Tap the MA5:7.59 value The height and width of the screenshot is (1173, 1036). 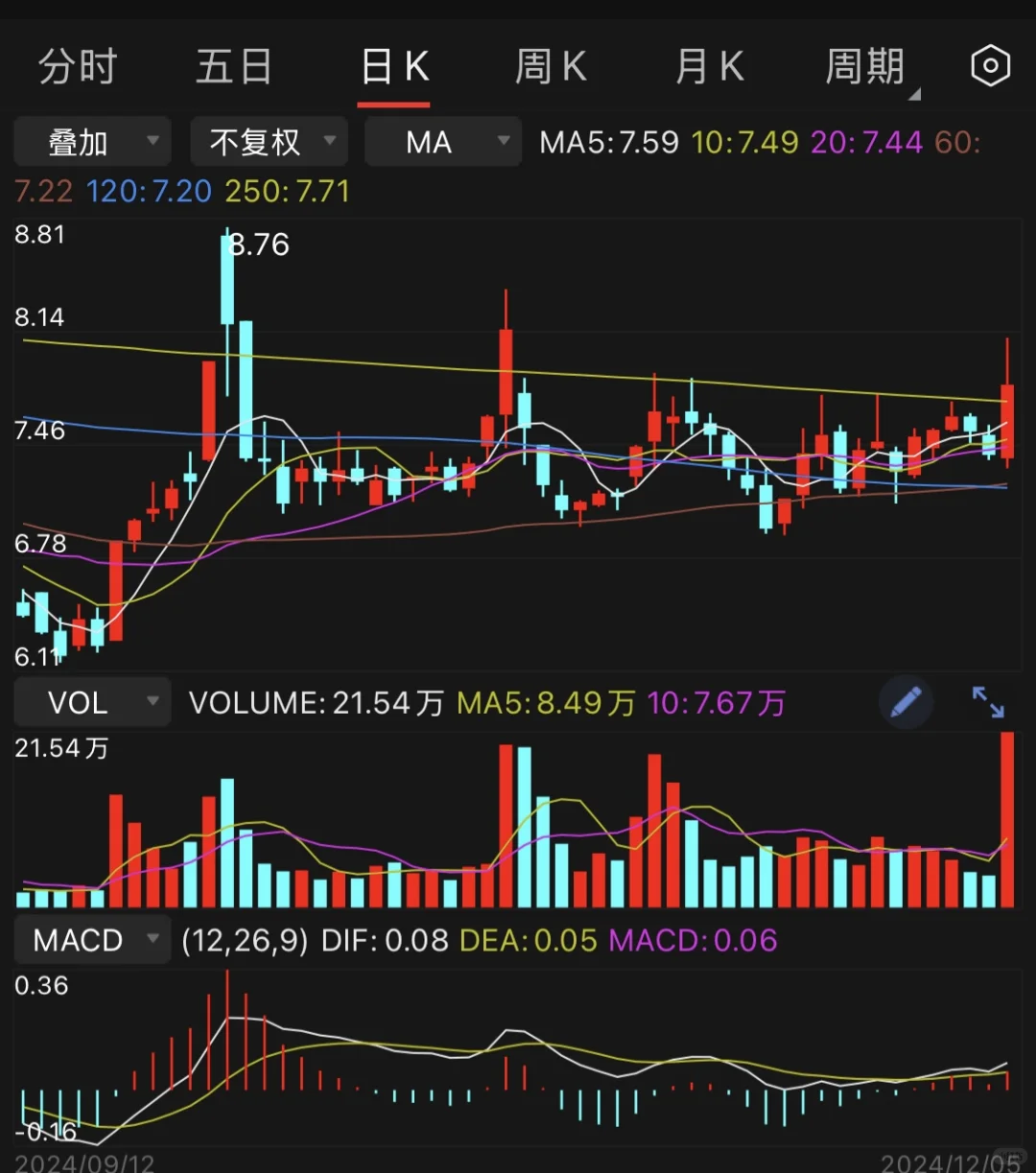[x=609, y=143]
